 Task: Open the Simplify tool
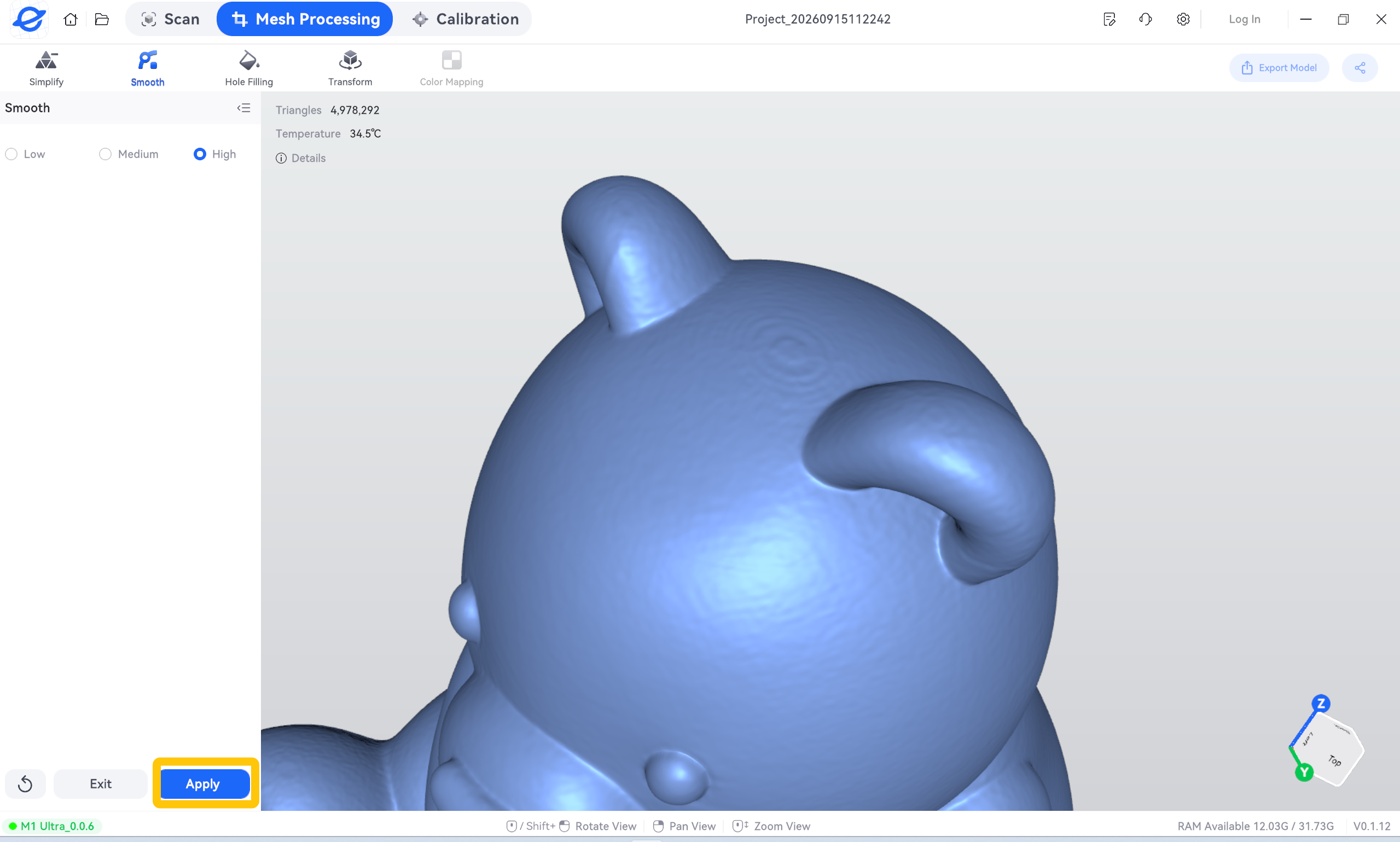[x=46, y=68]
